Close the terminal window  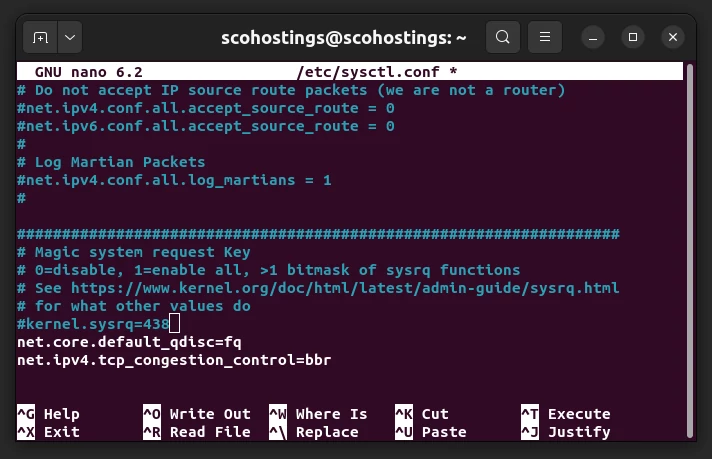[x=672, y=37]
